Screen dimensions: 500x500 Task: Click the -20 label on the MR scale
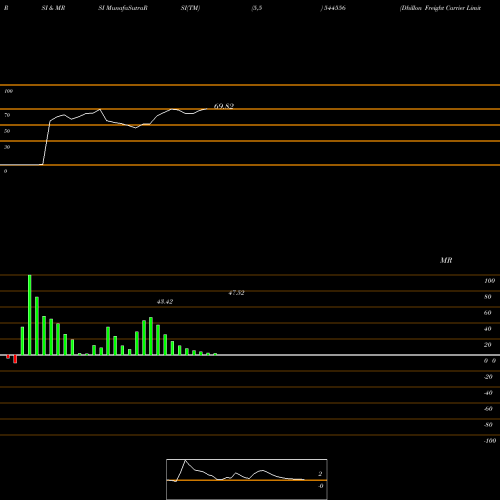point(488,377)
